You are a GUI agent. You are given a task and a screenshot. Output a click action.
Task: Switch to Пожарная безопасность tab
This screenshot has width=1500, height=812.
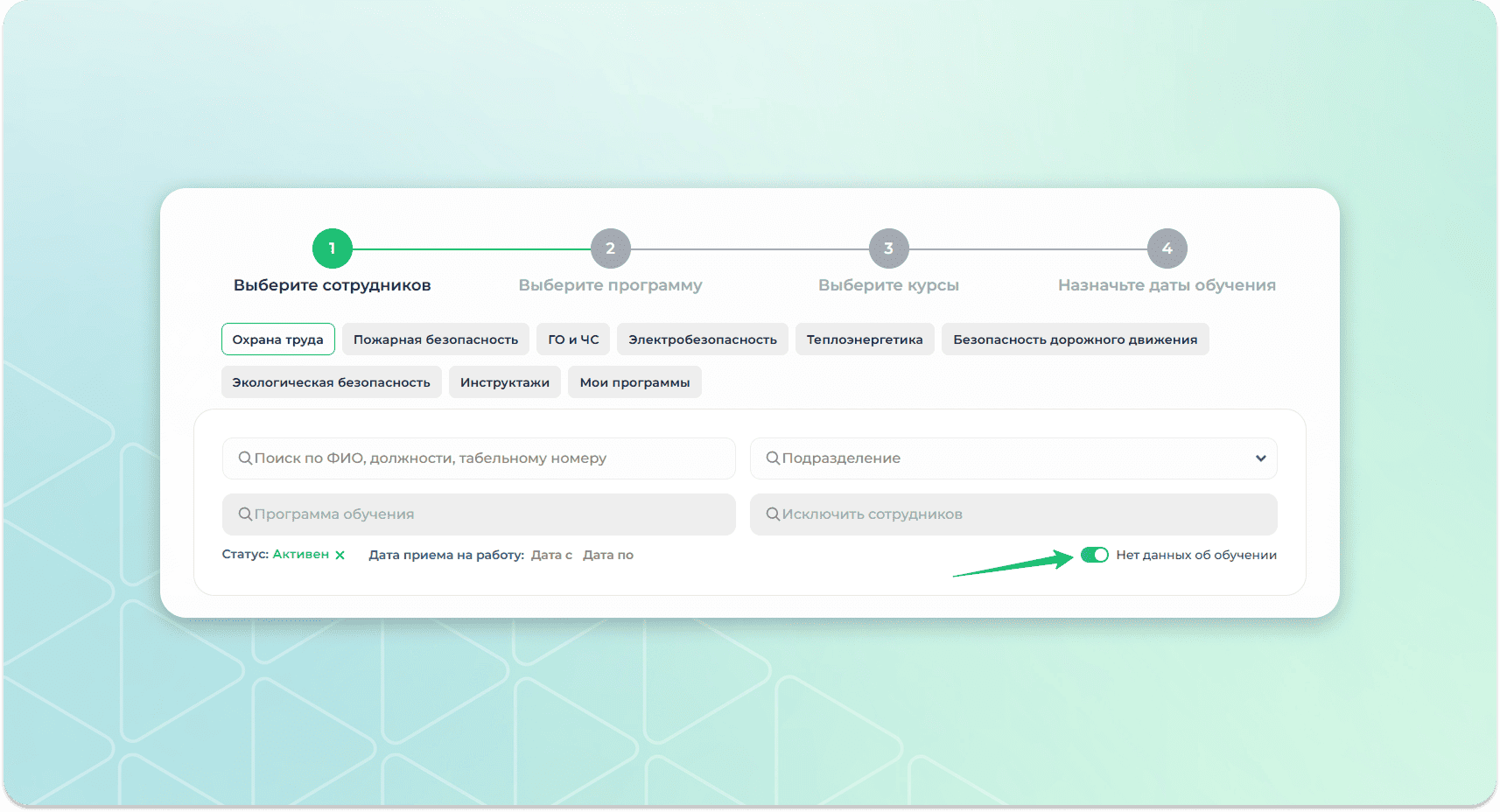pyautogui.click(x=436, y=339)
